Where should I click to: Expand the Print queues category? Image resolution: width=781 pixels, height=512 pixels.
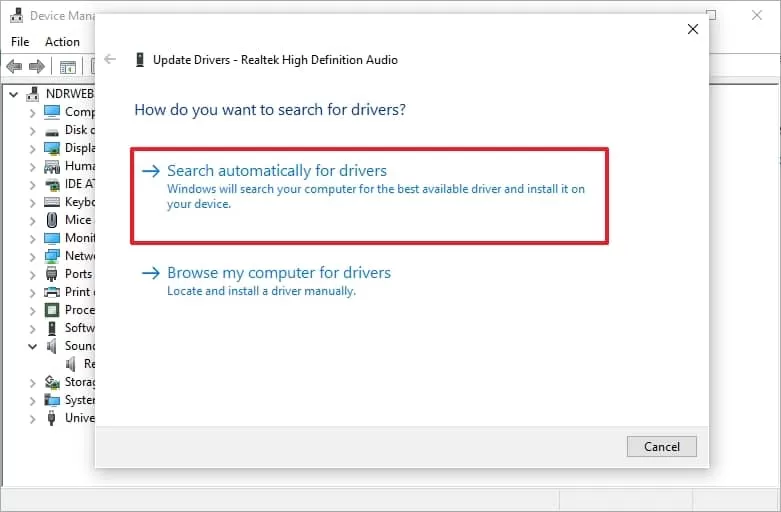pyautogui.click(x=33, y=292)
